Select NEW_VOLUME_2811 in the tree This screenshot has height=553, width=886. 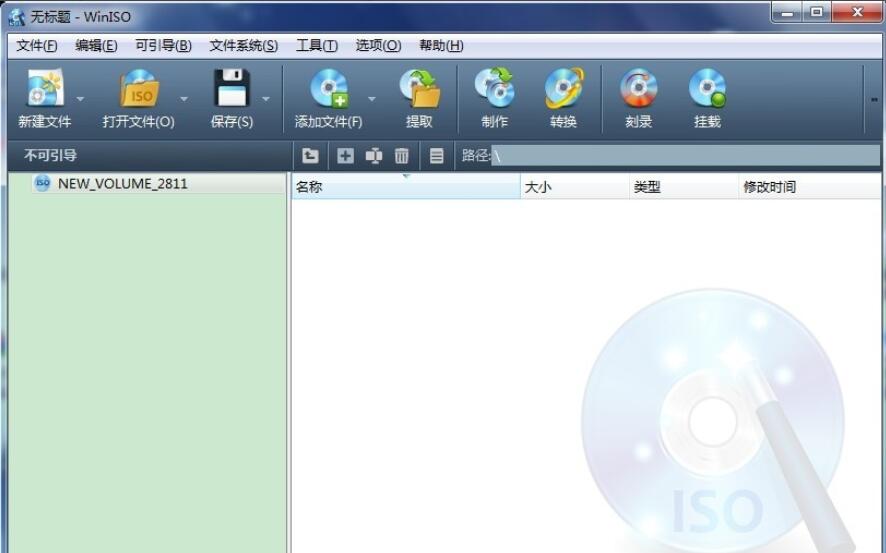(x=122, y=184)
